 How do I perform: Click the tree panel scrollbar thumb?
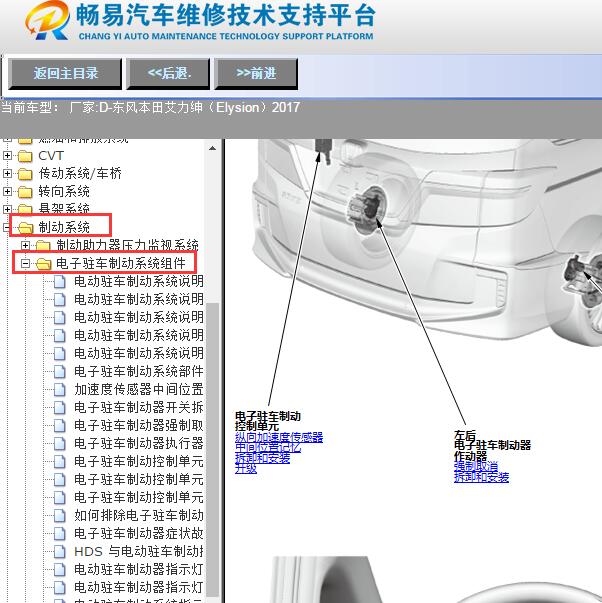pos(212,448)
